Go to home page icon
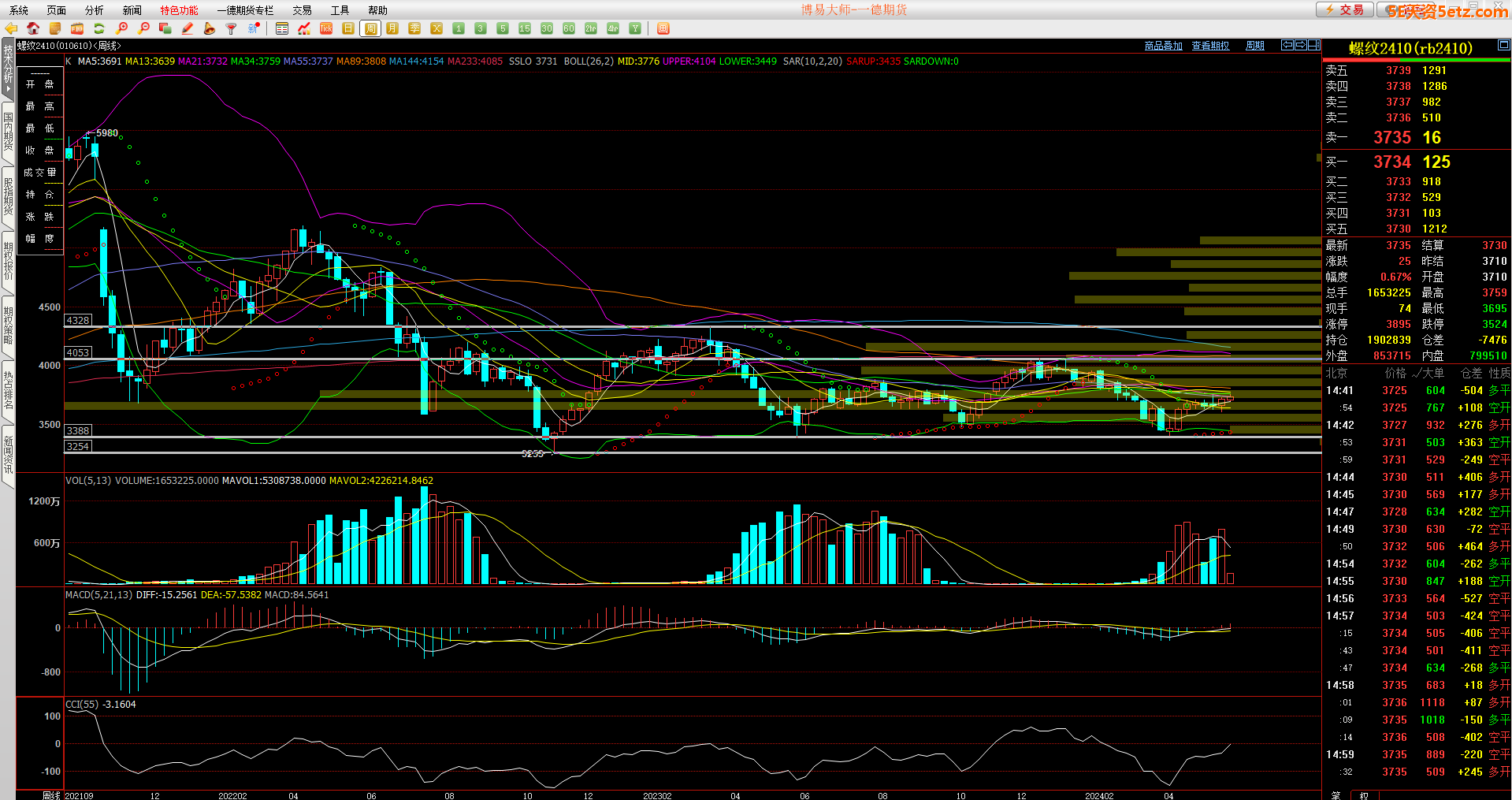 pyautogui.click(x=33, y=28)
